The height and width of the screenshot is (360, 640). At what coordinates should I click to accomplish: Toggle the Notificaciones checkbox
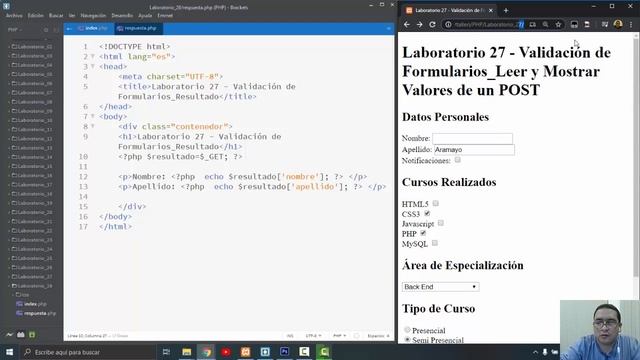coord(458,160)
